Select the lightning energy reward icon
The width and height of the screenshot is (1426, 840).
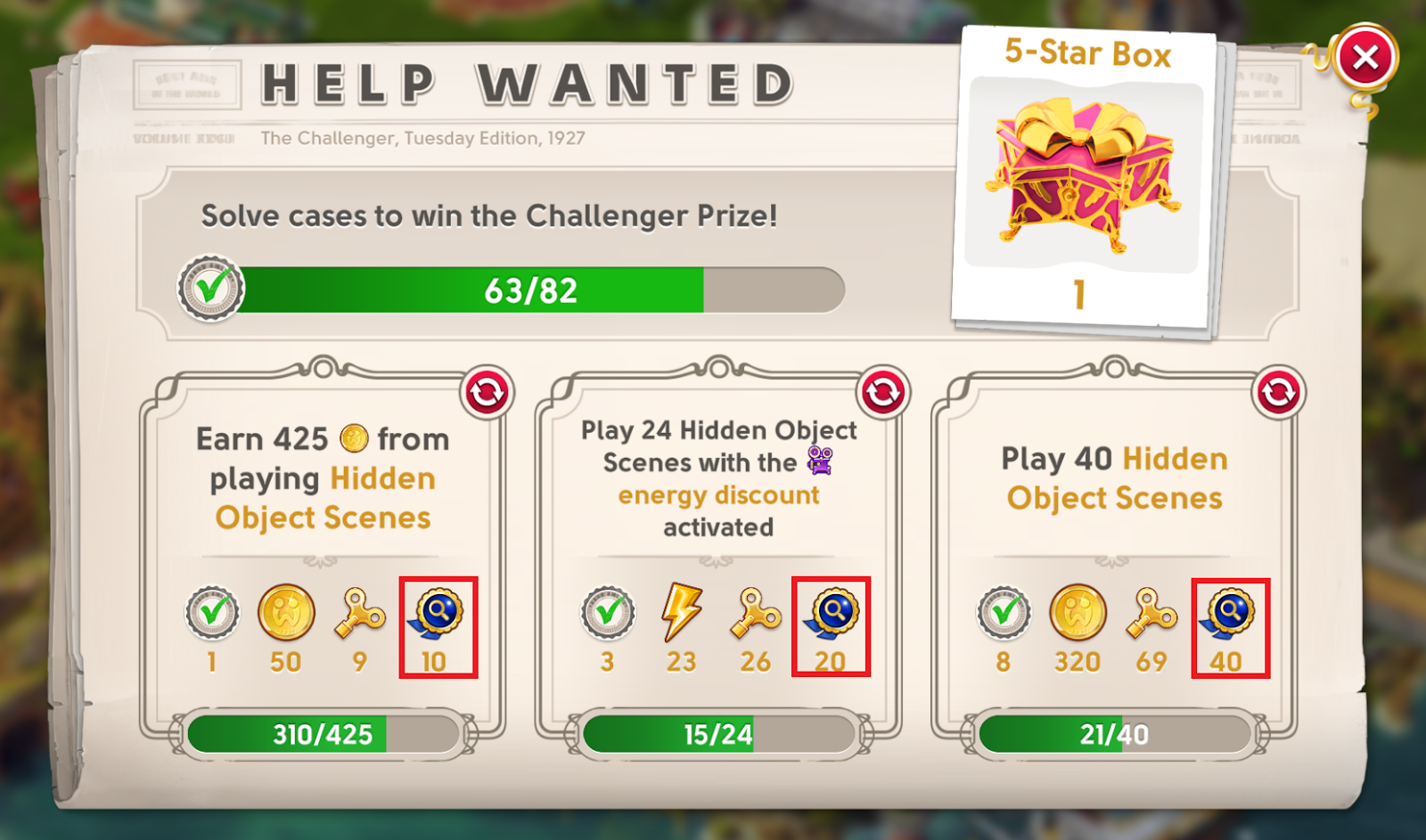click(x=681, y=613)
